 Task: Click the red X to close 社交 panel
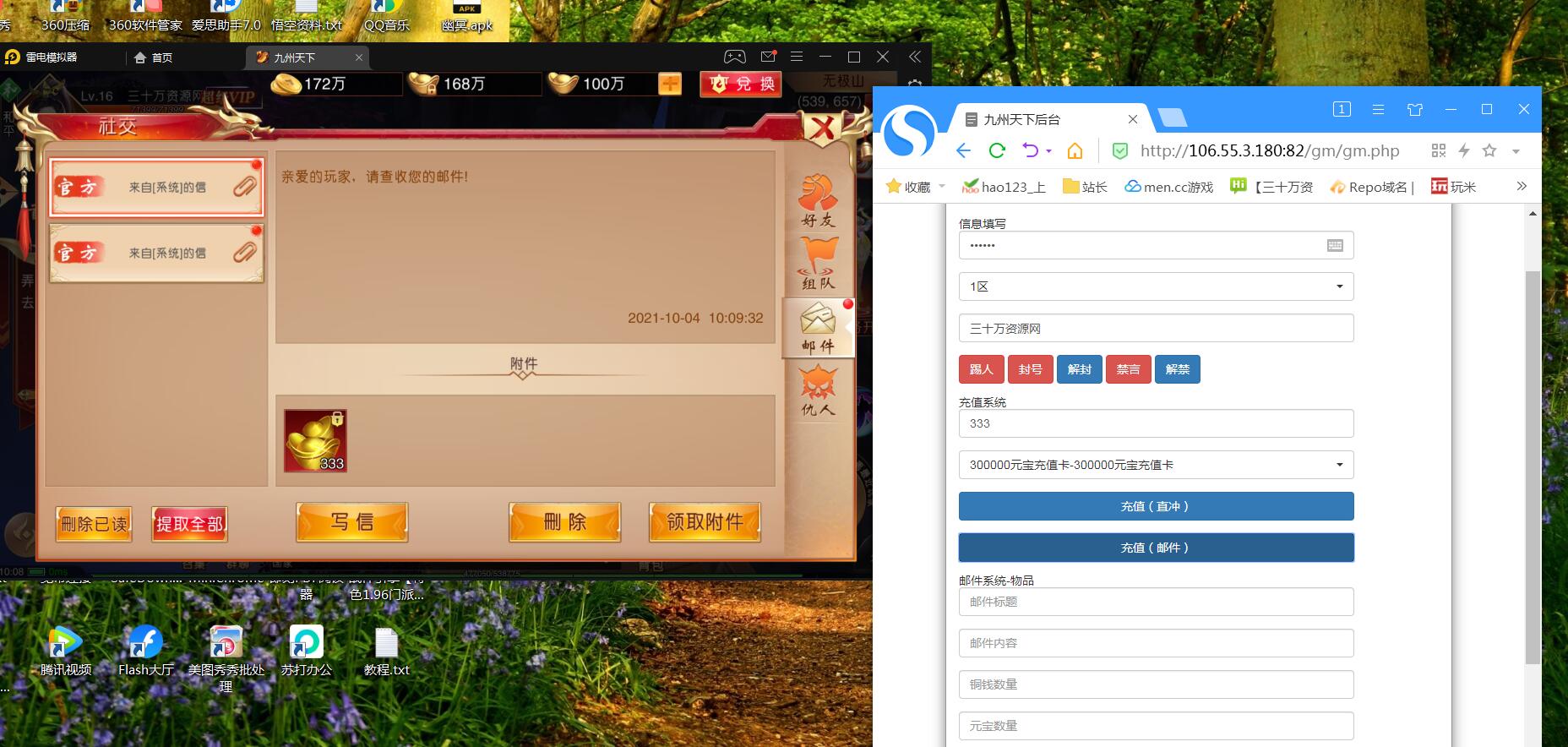(822, 128)
